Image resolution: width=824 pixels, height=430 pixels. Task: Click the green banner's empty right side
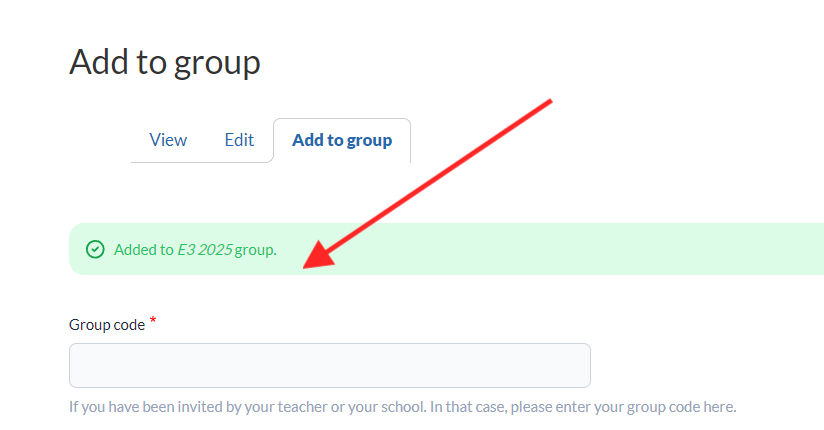tap(650, 249)
